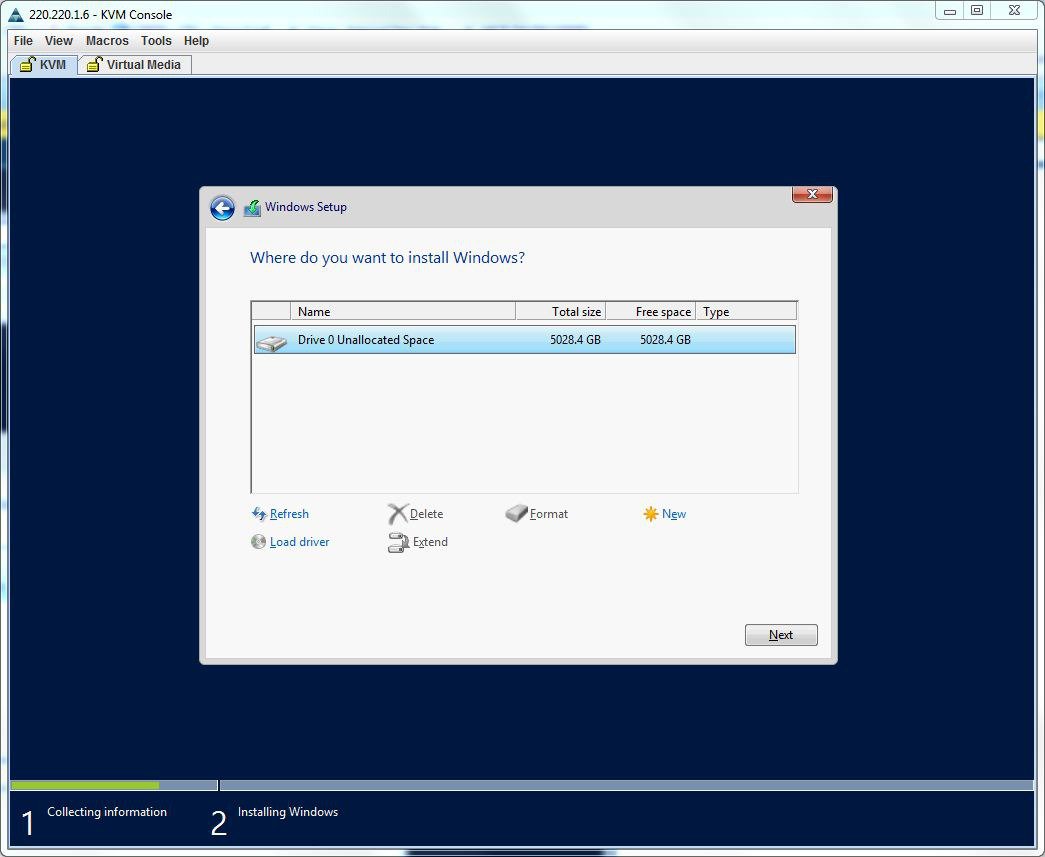Open the File menu
Image resolution: width=1045 pixels, height=857 pixels.
[x=23, y=41]
